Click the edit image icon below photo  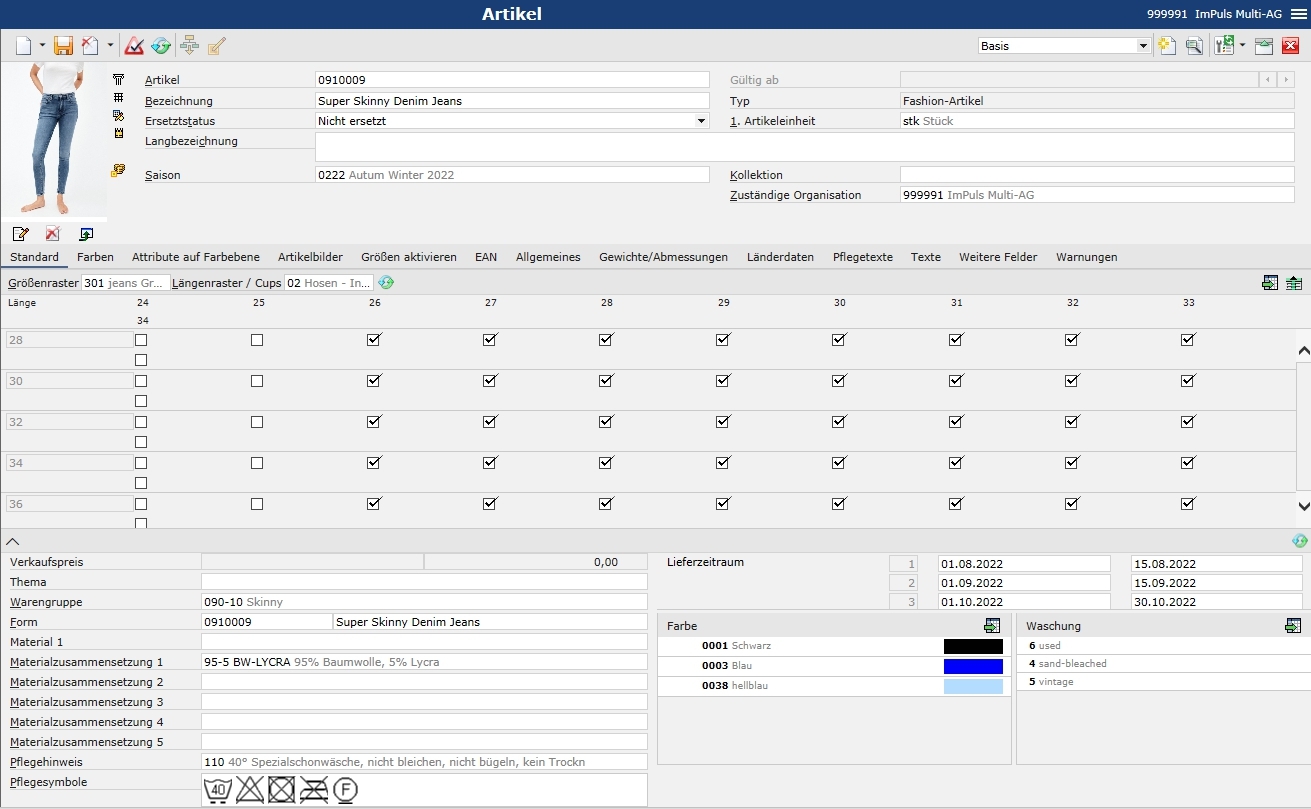21,233
